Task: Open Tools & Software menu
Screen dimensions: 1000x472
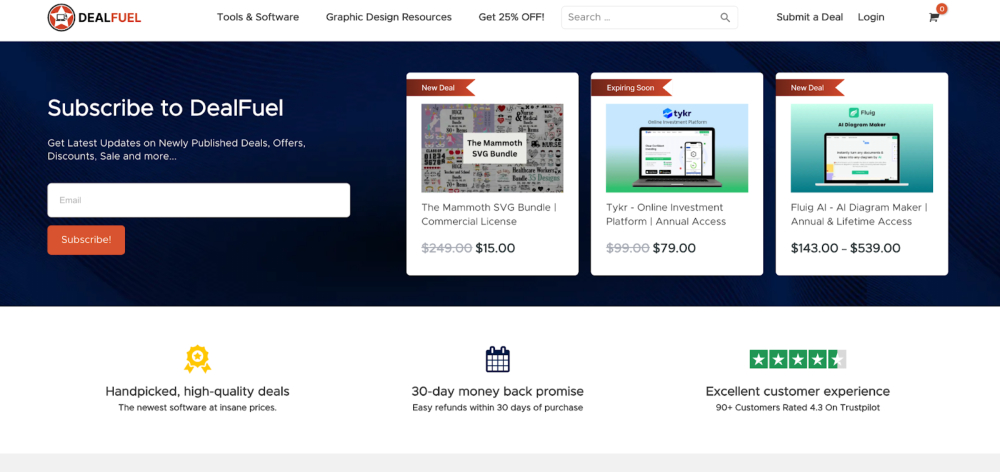Action: click(258, 17)
